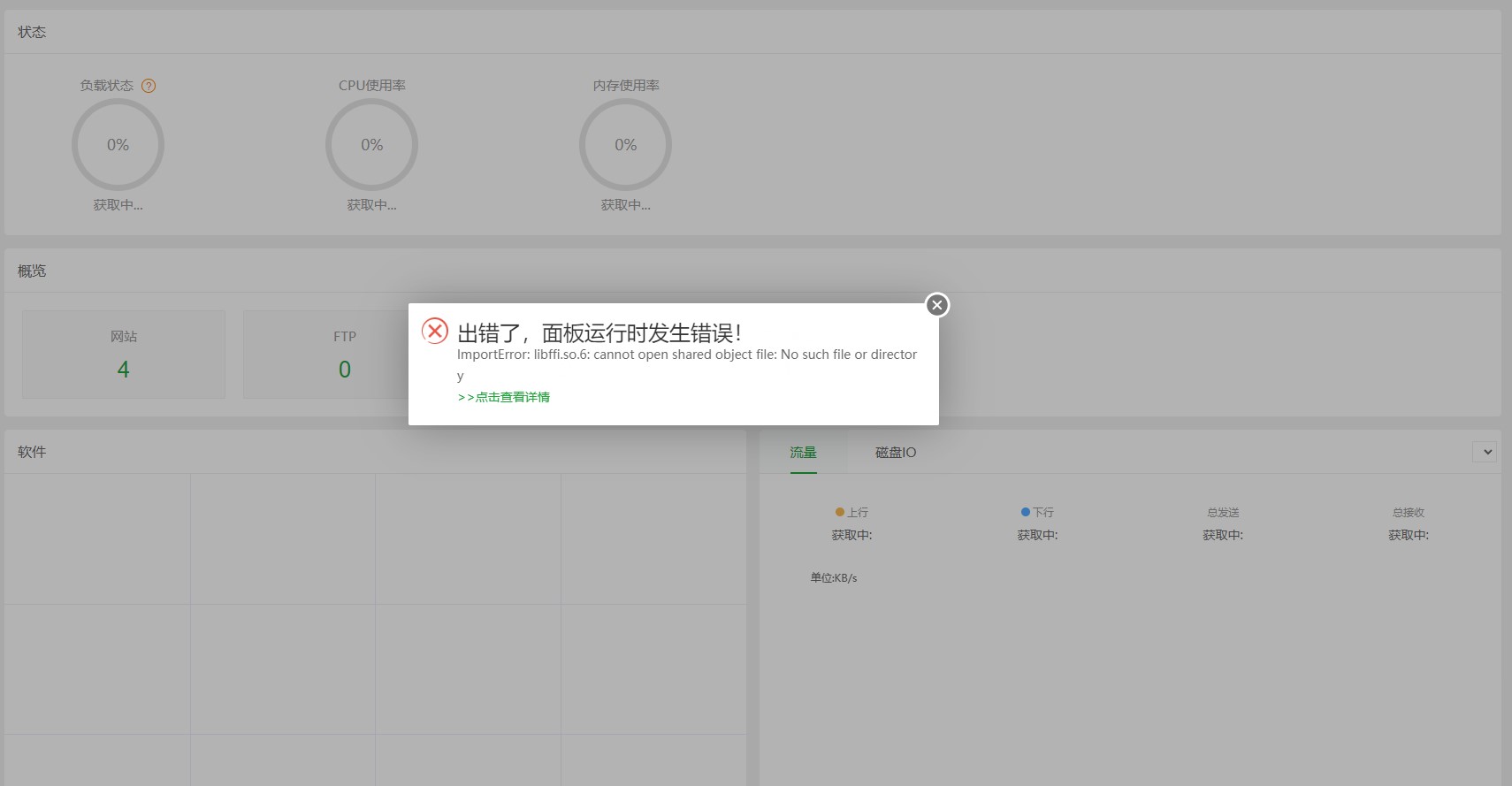The width and height of the screenshot is (1512, 786).
Task: Click the 概览 section title
Action: tap(32, 271)
